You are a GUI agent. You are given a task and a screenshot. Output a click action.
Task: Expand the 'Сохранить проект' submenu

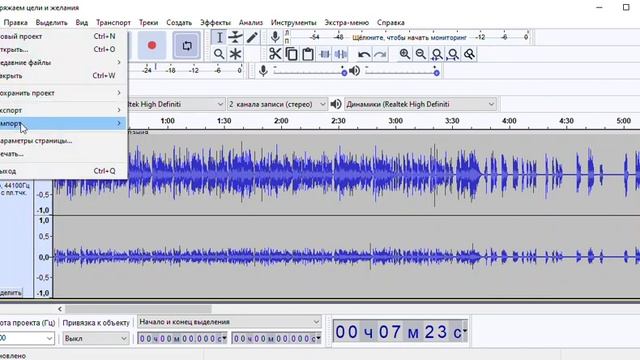pos(62,93)
